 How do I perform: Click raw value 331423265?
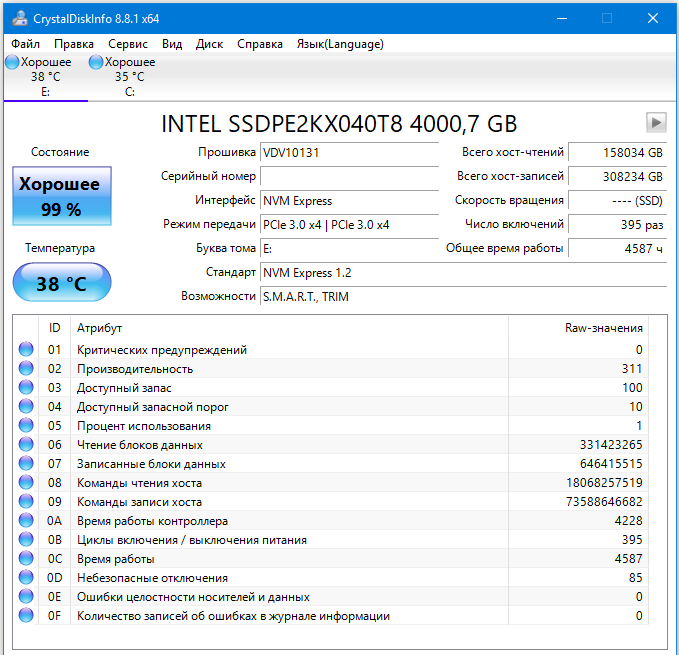coord(611,445)
